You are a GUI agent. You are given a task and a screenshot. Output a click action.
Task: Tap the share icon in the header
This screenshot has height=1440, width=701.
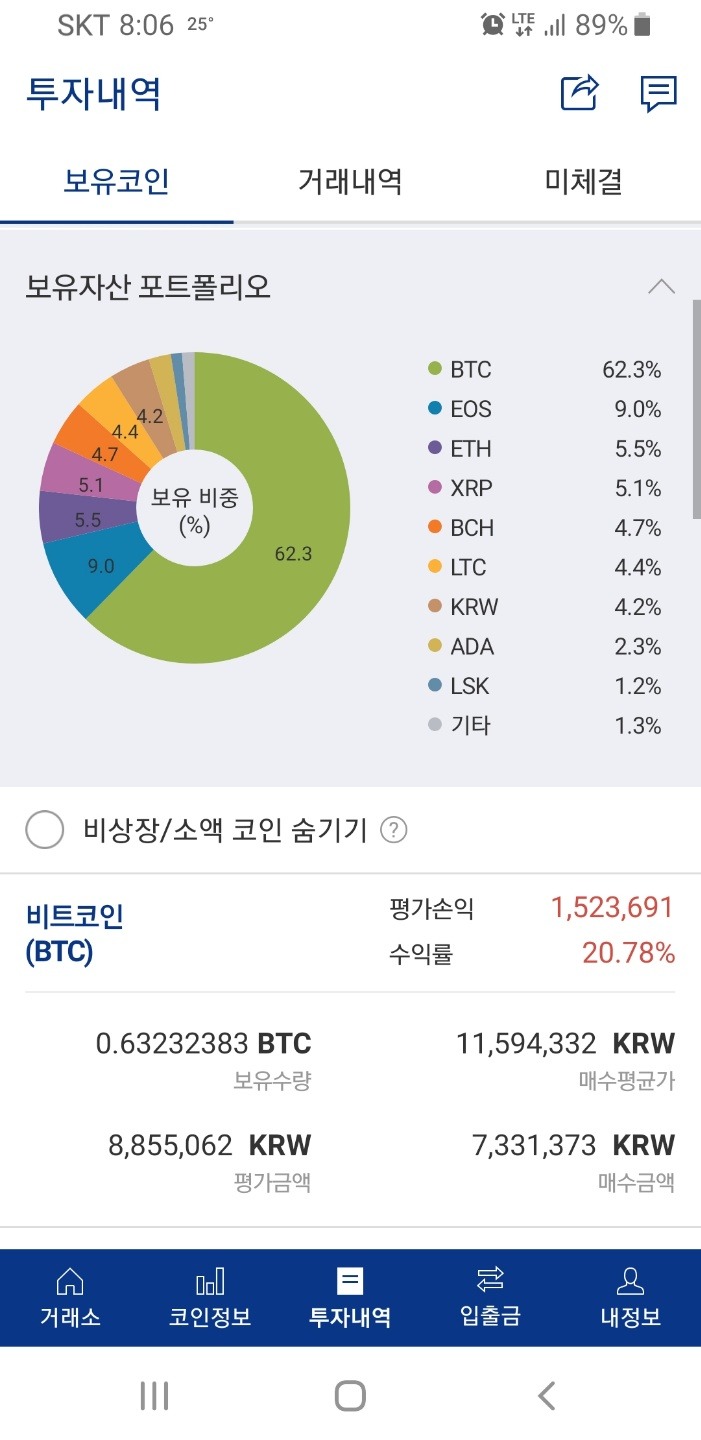578,94
